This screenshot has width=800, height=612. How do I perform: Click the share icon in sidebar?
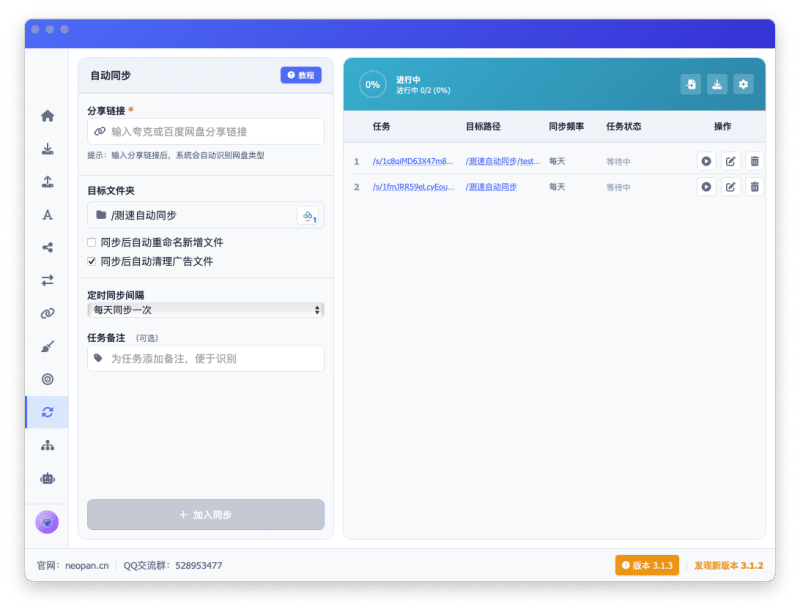47,247
